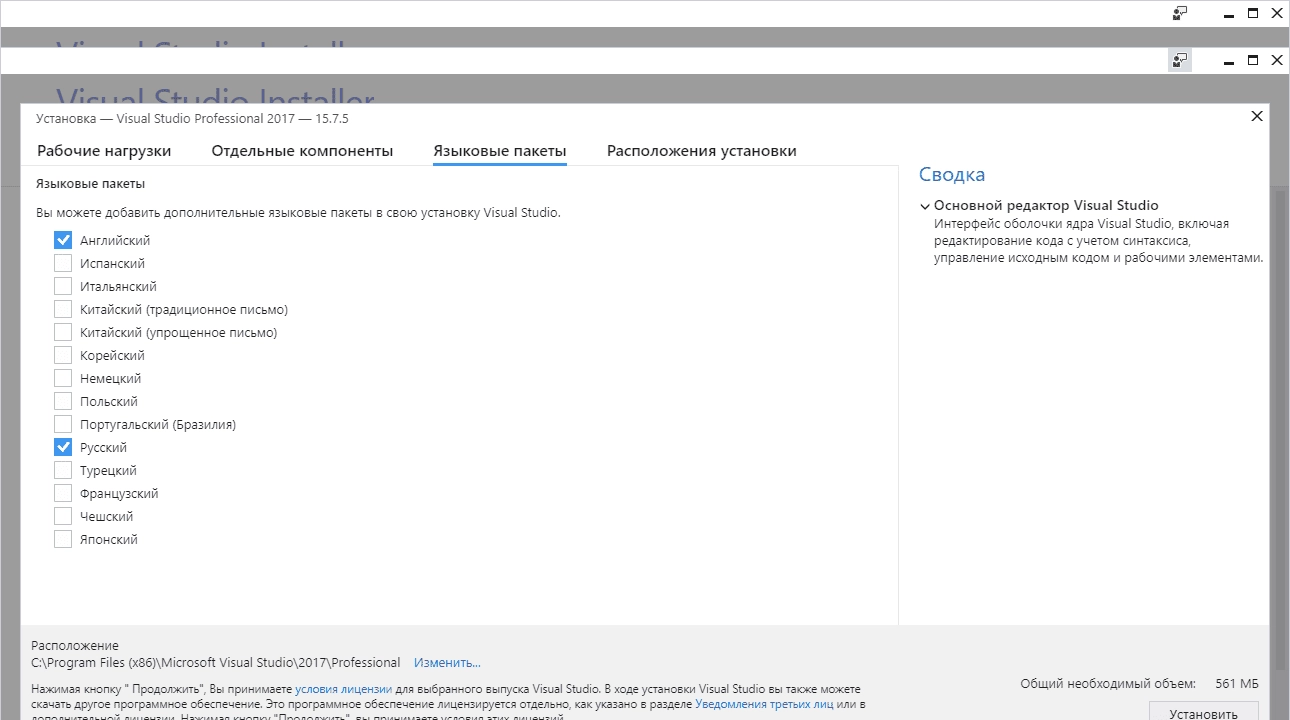Screen dimensions: 1290x720
Task: Maximize the front Visual Studio Installer window
Action: pos(1253,61)
